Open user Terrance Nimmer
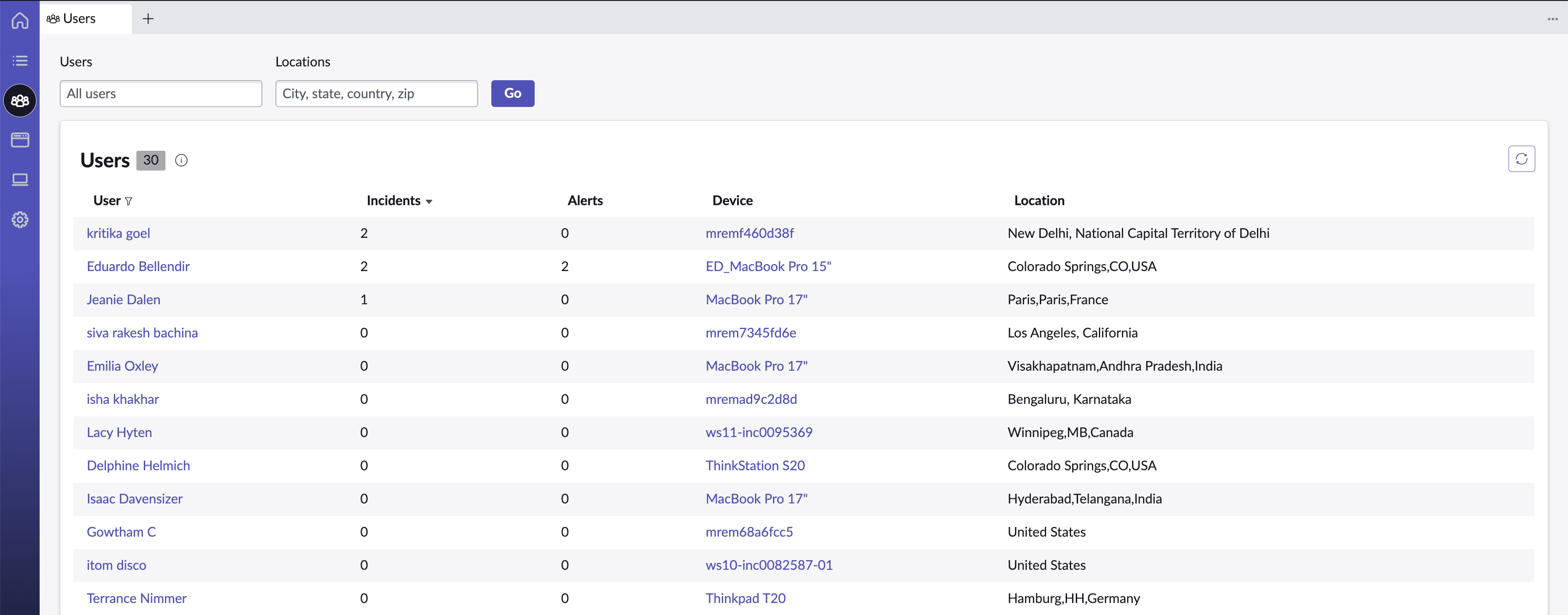Viewport: 1568px width, 615px height. [x=136, y=598]
